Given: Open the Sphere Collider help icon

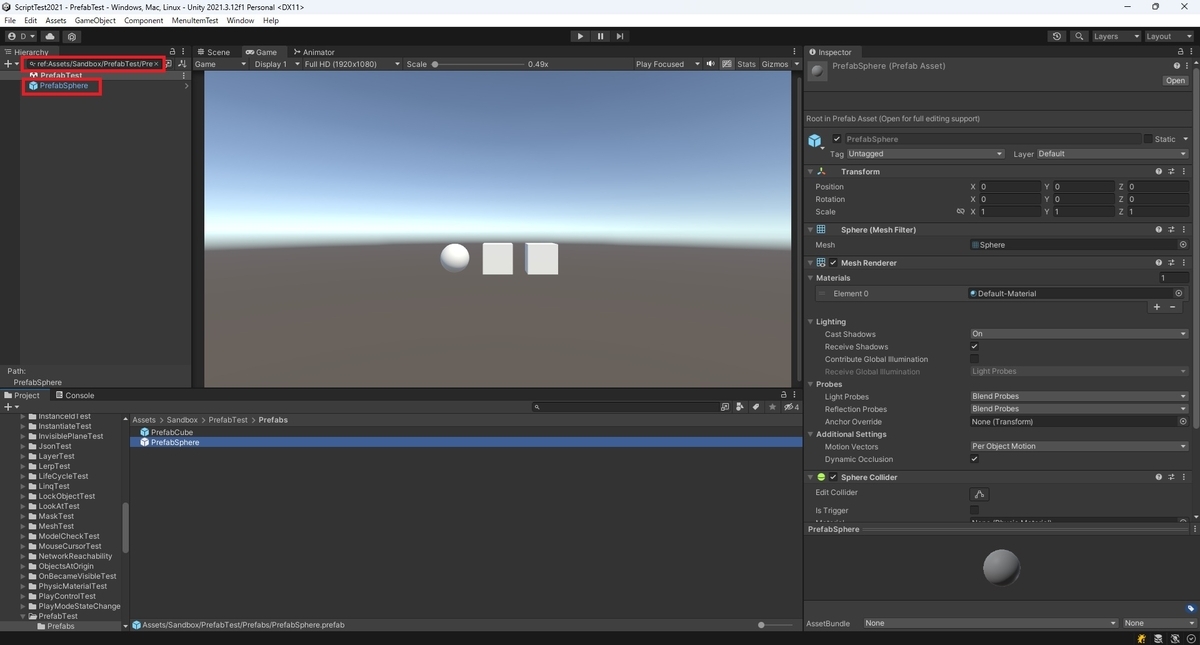Looking at the screenshot, I should pyautogui.click(x=1159, y=477).
